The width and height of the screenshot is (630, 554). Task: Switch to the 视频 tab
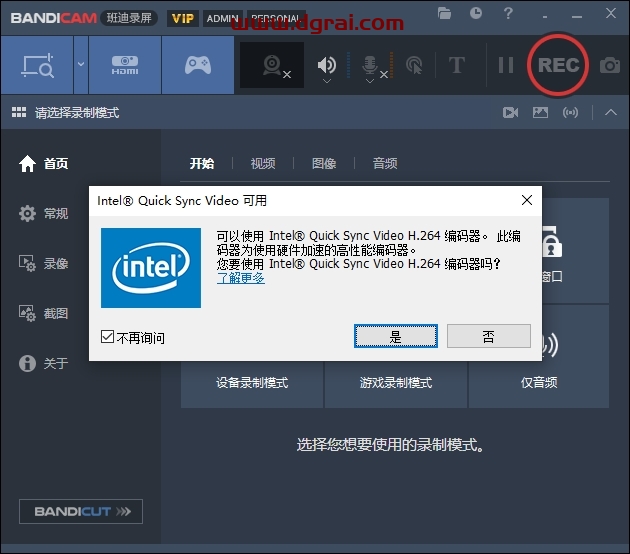coord(263,164)
